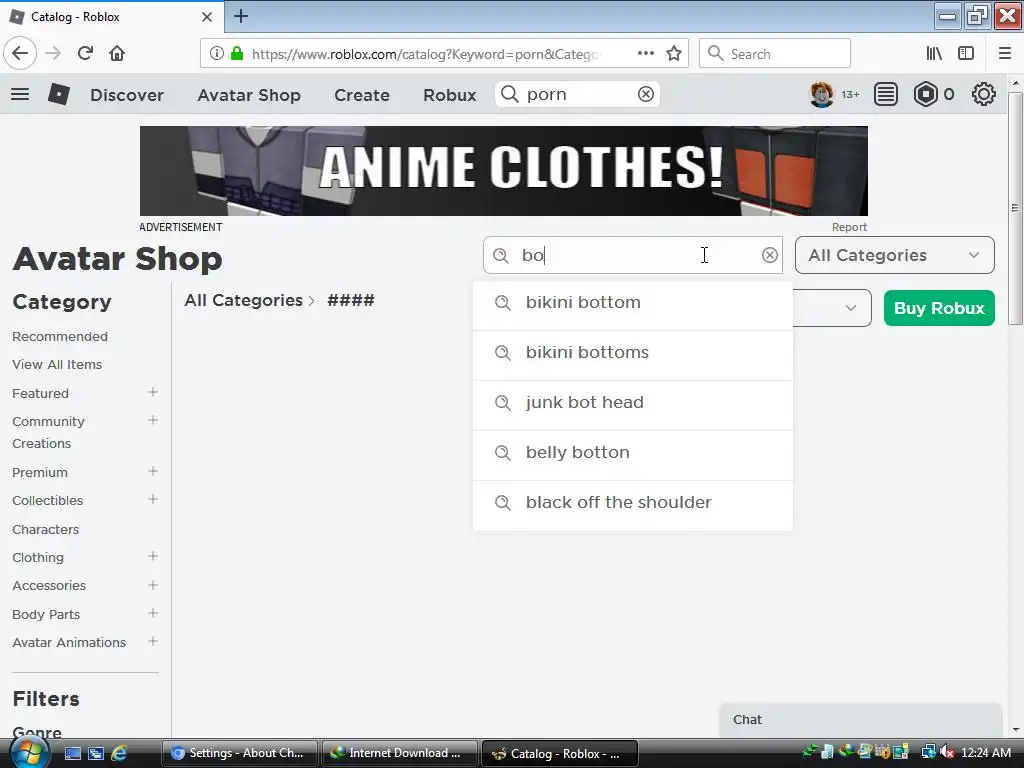Expand the Accessories category
The width and height of the screenshot is (1024, 768).
(x=153, y=584)
